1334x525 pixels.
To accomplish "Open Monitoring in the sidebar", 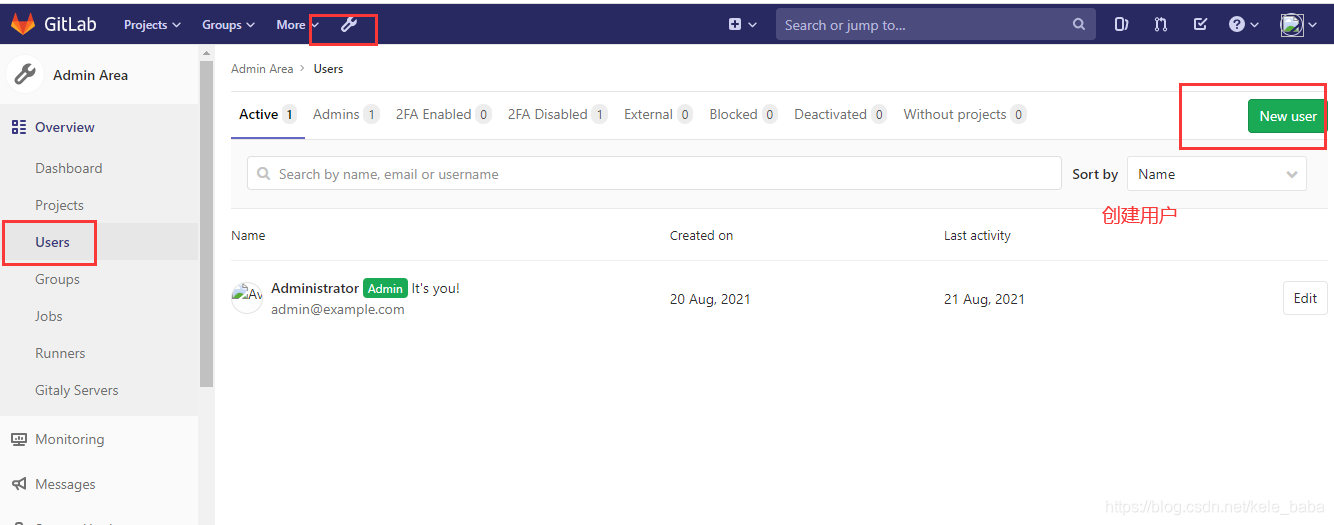I will coord(69,439).
